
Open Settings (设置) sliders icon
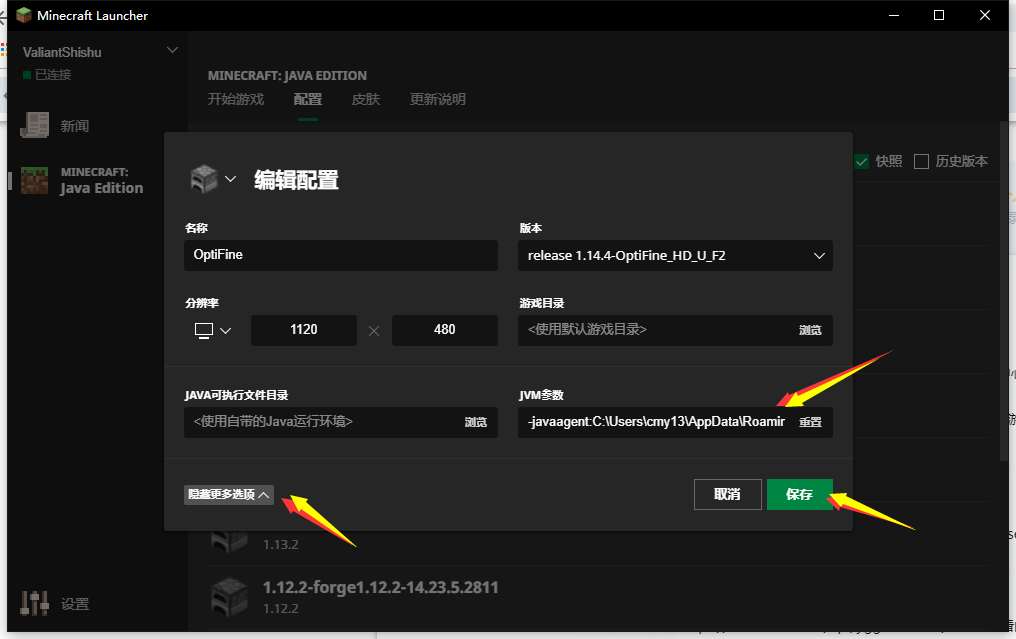pos(34,603)
